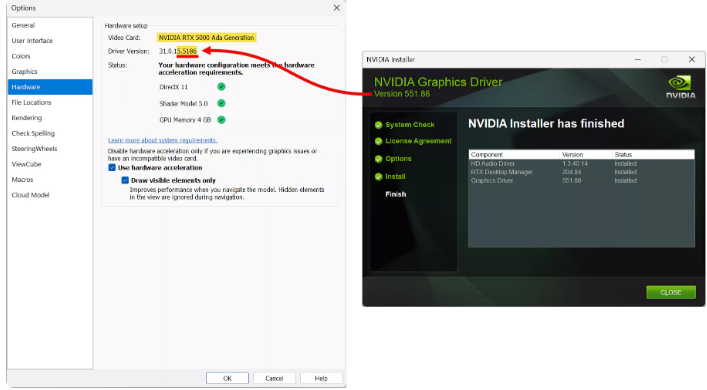707x390 pixels.
Task: Click the GPU Memory 4 GB check icon
Action: pos(221,120)
